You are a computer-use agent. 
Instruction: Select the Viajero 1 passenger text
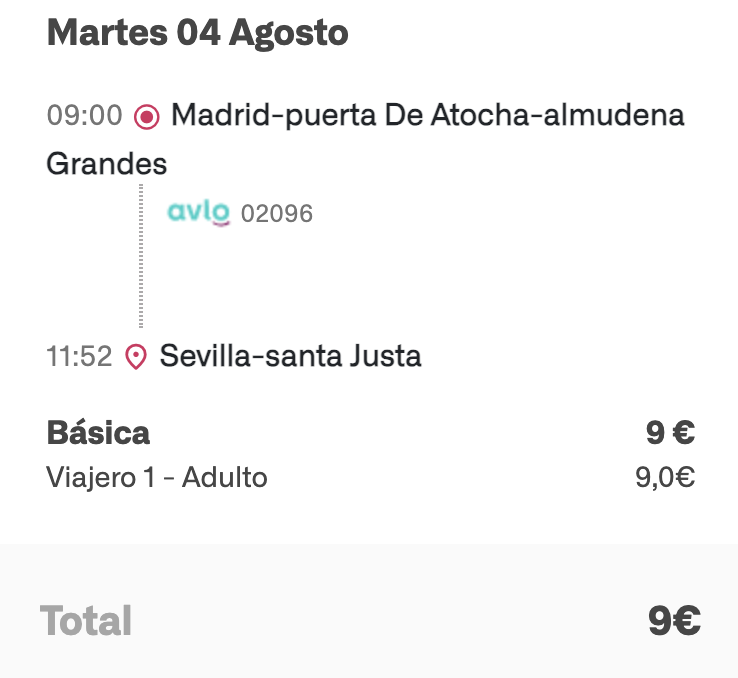click(x=98, y=478)
